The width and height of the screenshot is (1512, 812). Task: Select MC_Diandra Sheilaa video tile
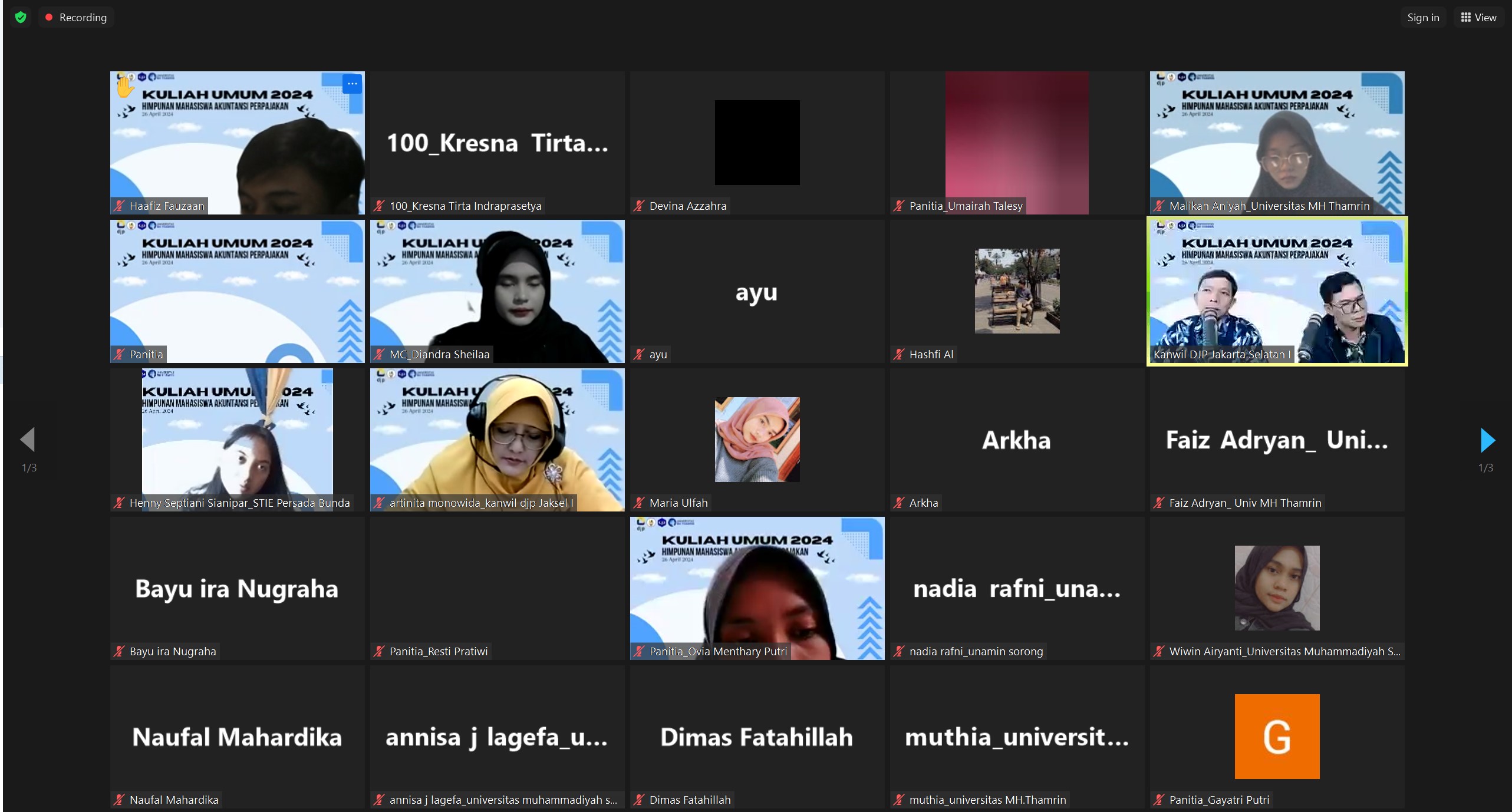[x=497, y=291]
